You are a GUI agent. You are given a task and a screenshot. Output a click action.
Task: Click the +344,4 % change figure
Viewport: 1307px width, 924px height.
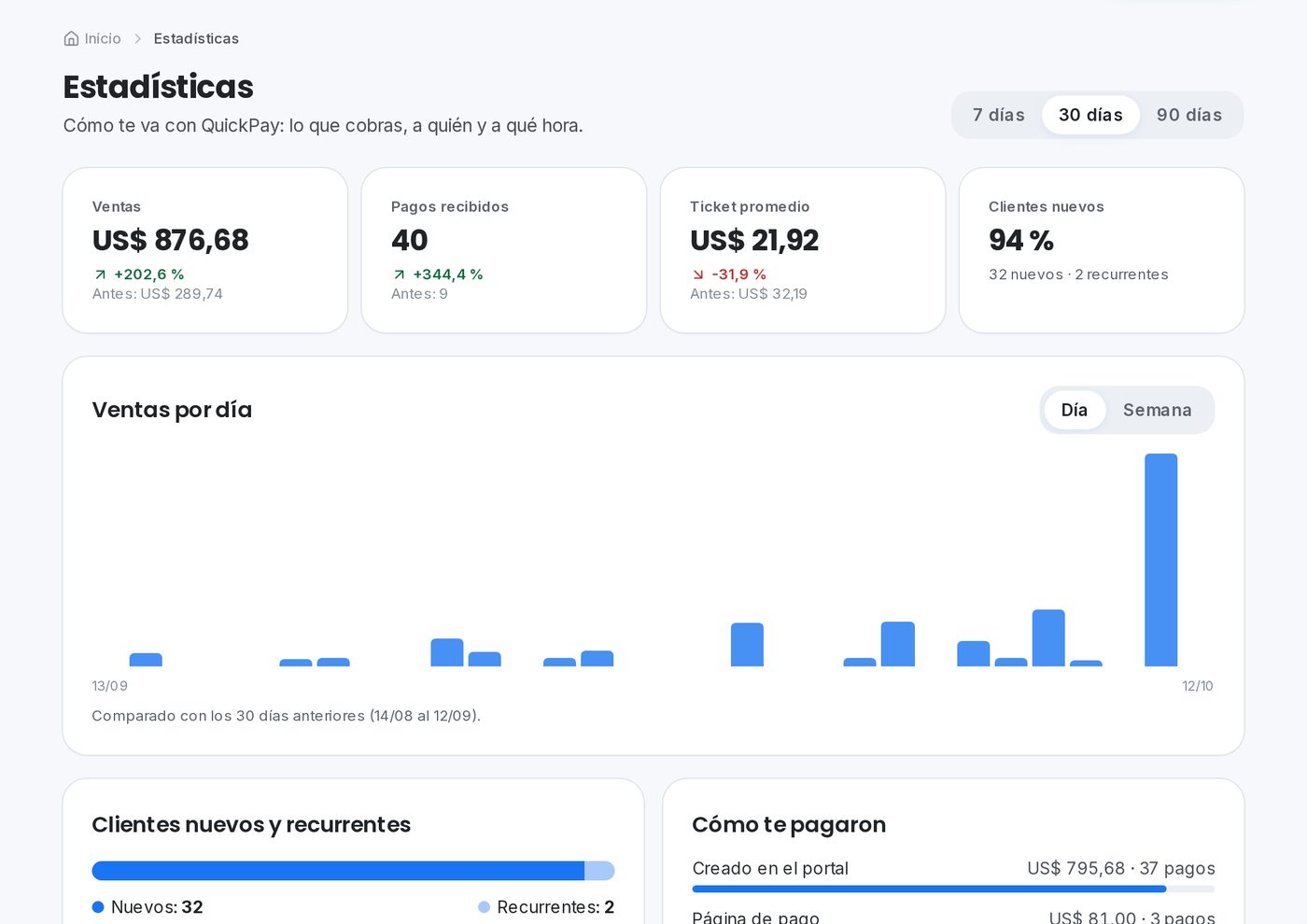[448, 274]
